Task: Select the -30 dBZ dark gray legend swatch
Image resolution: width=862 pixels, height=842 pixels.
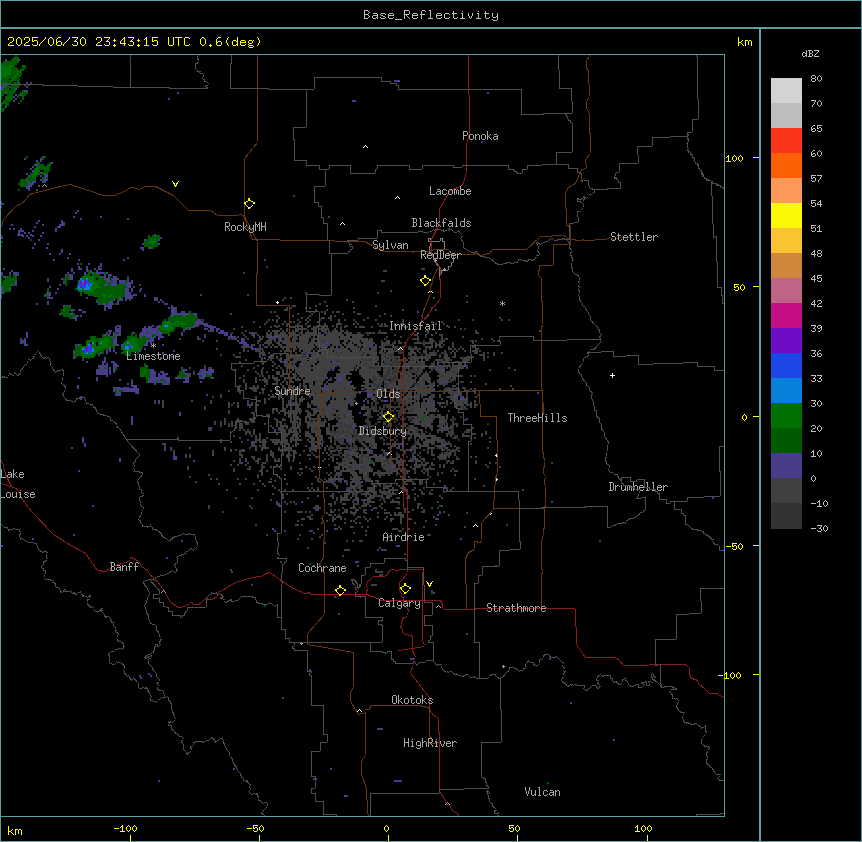Action: click(x=786, y=516)
